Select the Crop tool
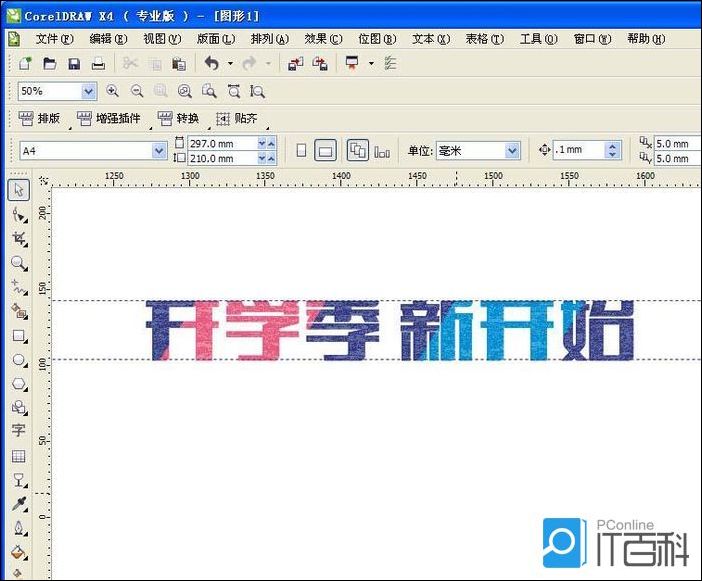Screen dimensions: 702x581 [18, 239]
